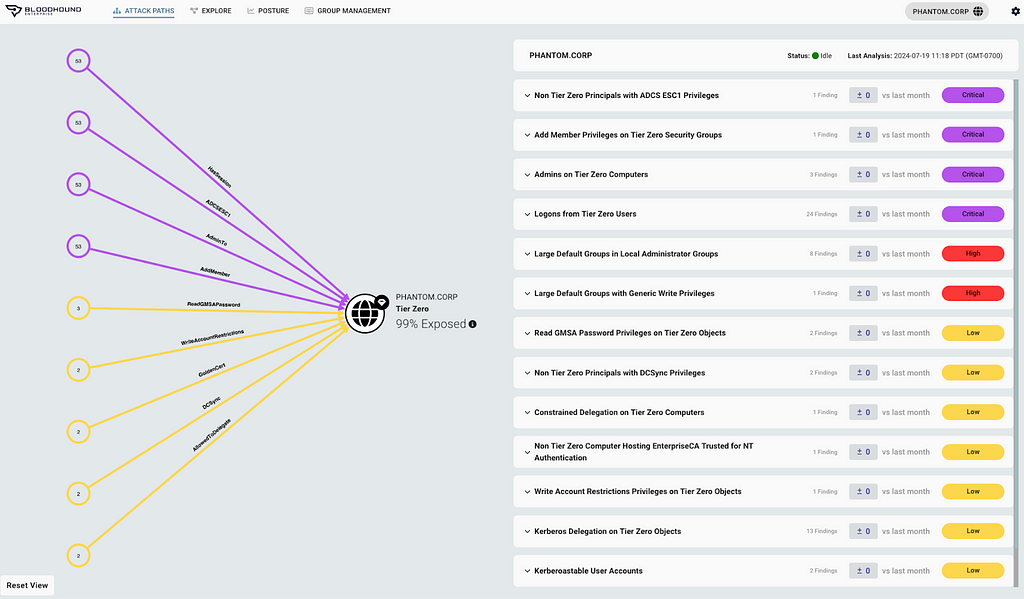Image resolution: width=1024 pixels, height=599 pixels.
Task: Click the ± 0 counter for Kerberoastable User Accounts
Action: [863, 571]
